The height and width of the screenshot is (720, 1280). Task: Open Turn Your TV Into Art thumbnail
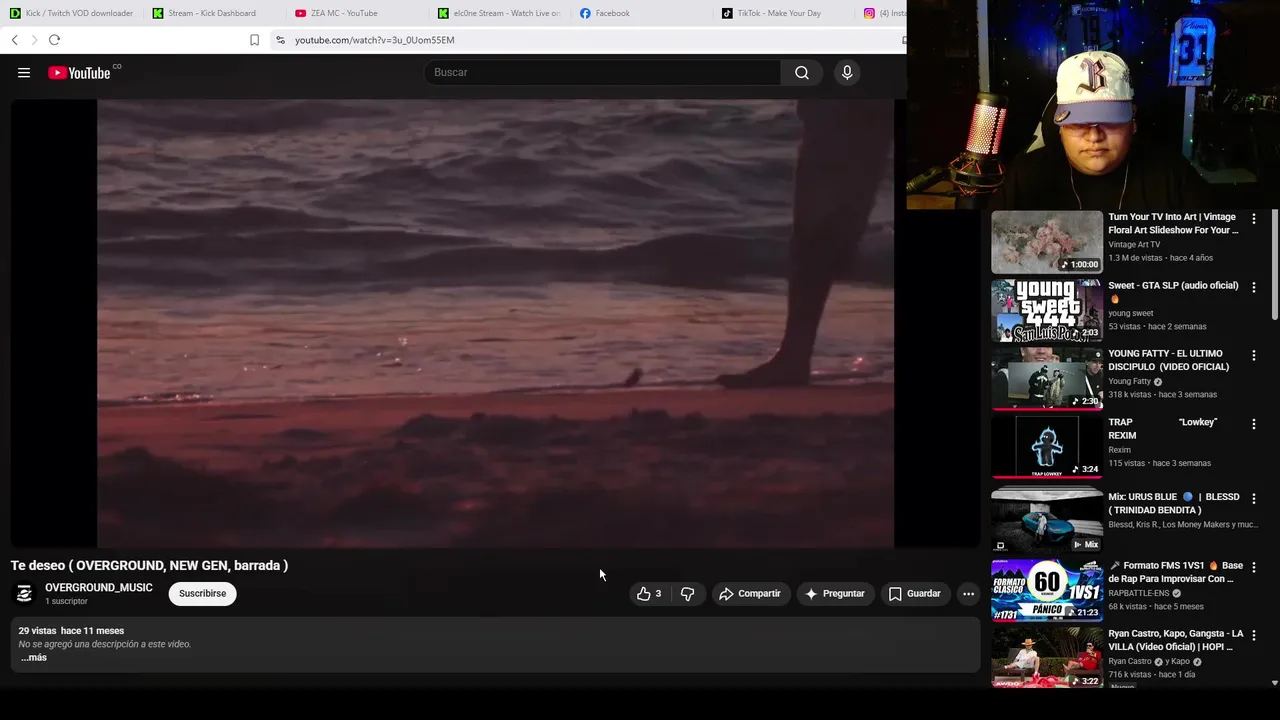1046,242
